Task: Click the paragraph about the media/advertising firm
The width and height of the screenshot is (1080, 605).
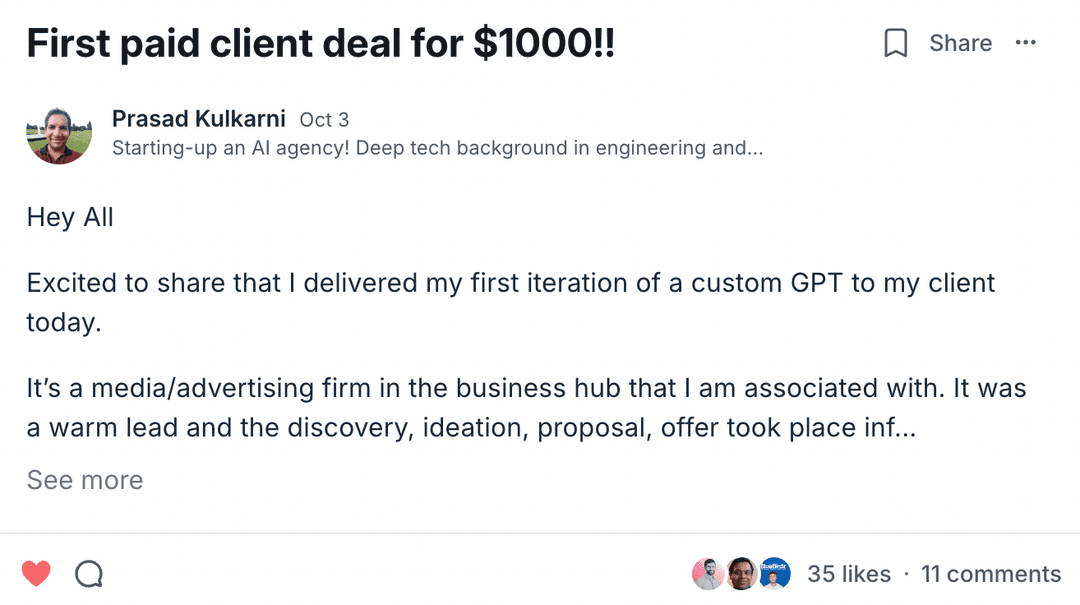Action: [525, 389]
